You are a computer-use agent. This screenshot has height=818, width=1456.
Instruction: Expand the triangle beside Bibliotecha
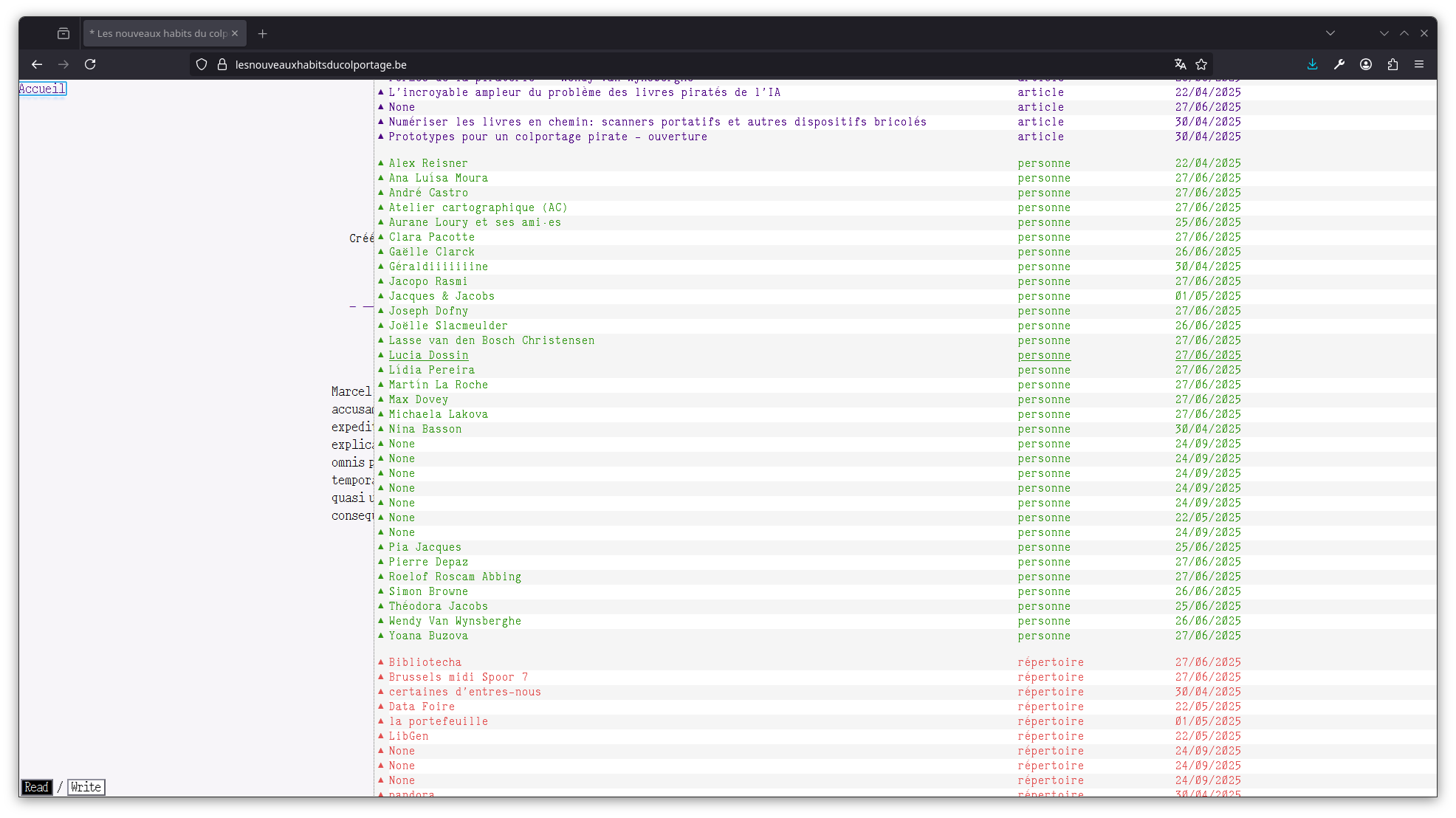pyautogui.click(x=381, y=662)
